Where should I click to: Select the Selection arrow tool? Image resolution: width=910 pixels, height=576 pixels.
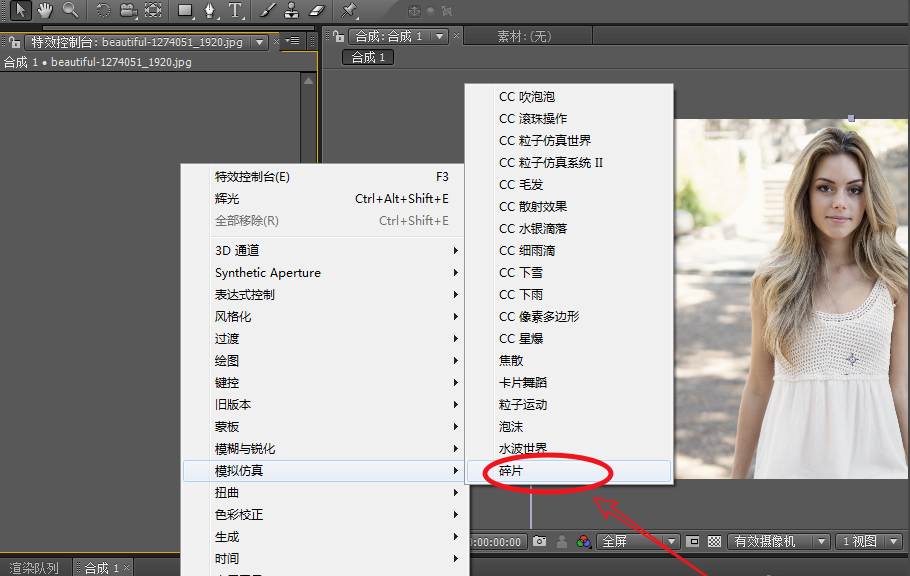click(20, 10)
